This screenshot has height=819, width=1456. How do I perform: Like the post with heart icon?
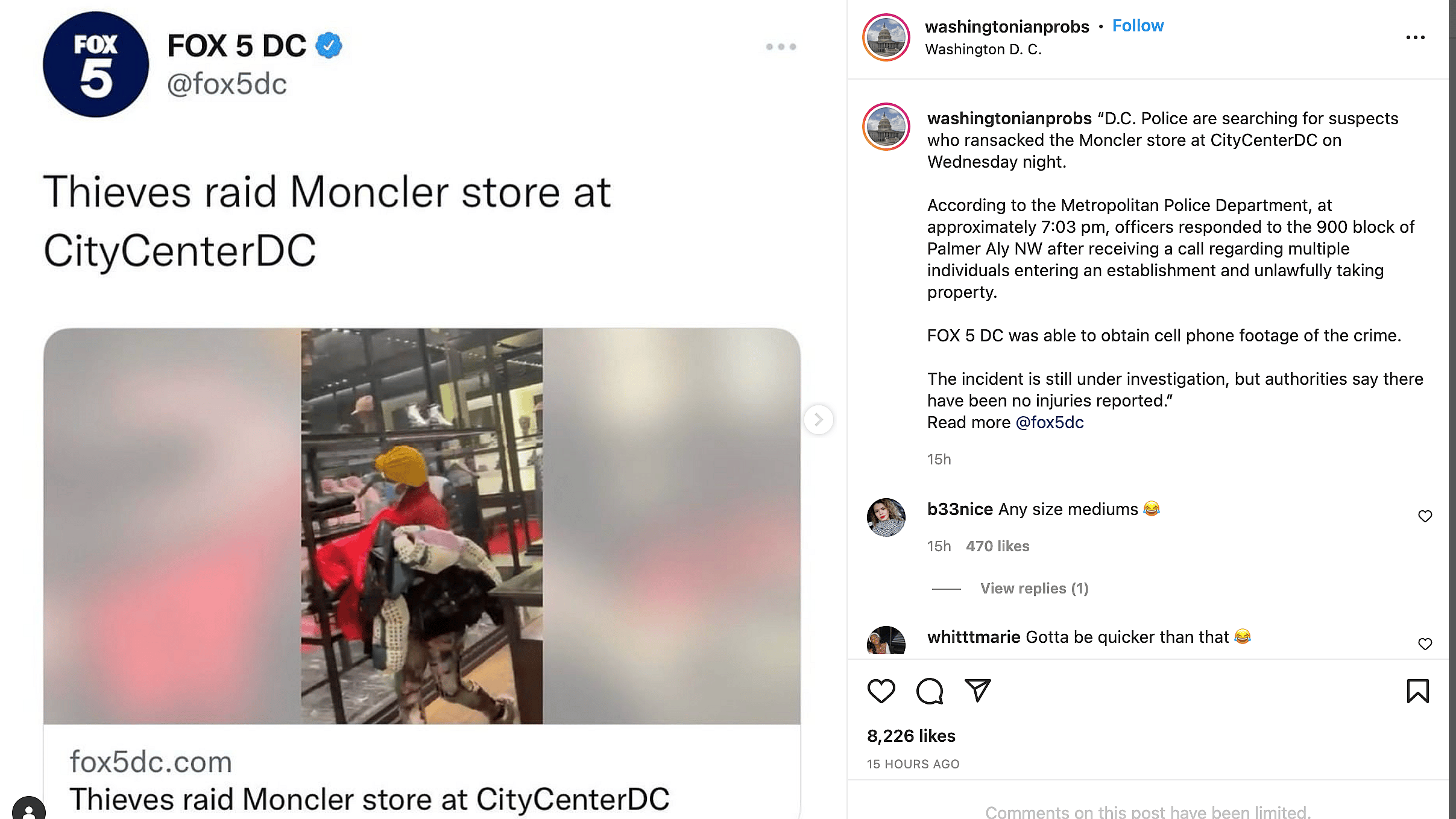pyautogui.click(x=881, y=691)
